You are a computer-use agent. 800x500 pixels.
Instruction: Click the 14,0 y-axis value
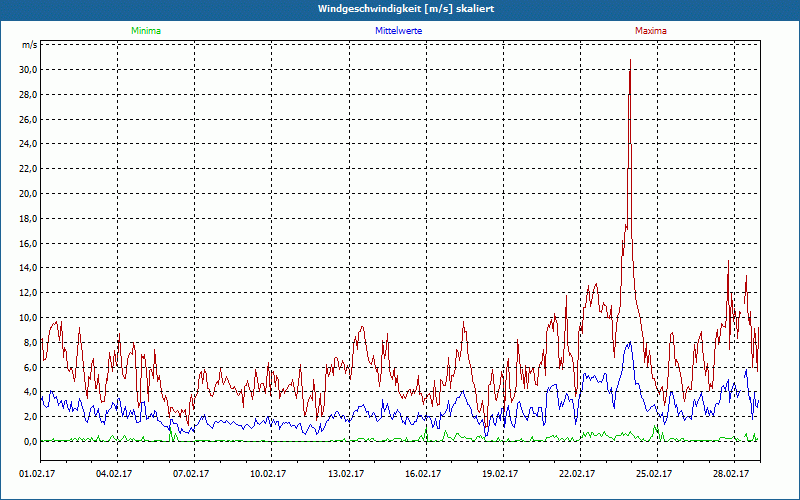29,268
